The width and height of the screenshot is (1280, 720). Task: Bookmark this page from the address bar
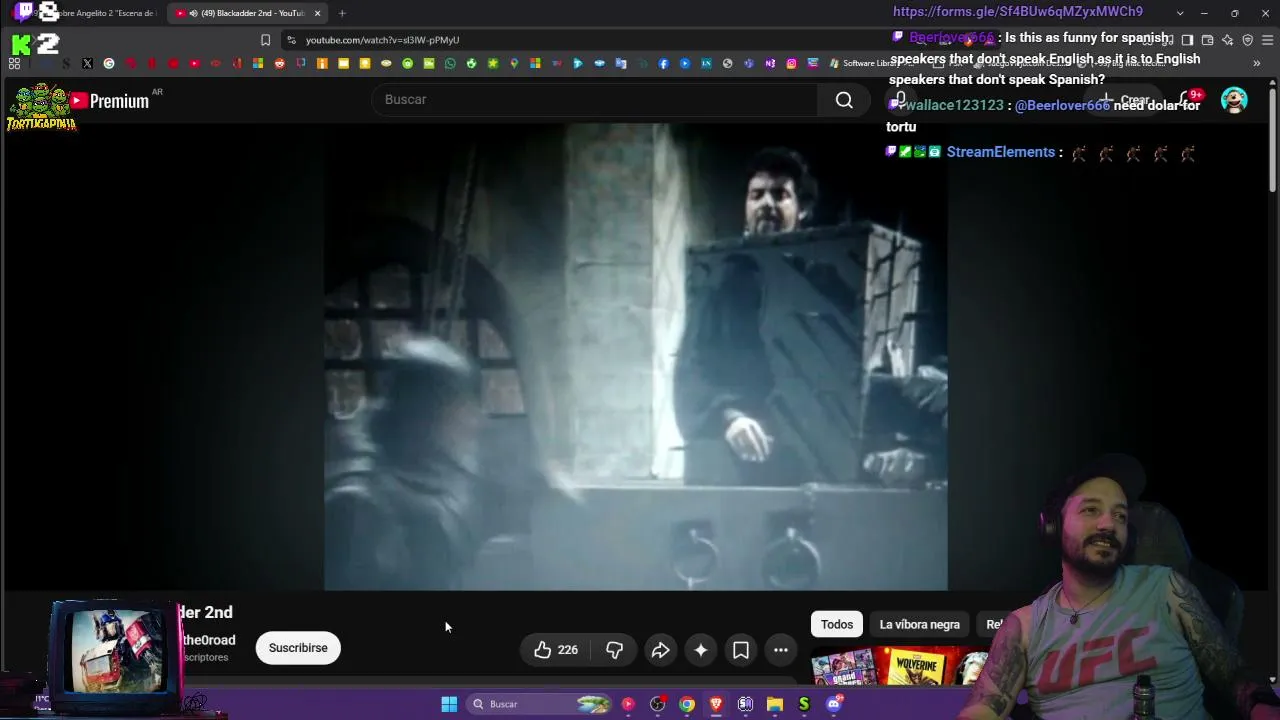click(265, 40)
